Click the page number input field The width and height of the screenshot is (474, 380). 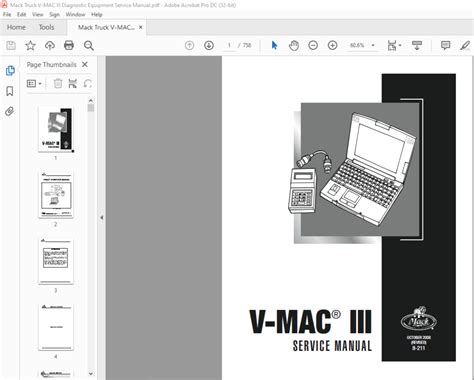(229, 45)
